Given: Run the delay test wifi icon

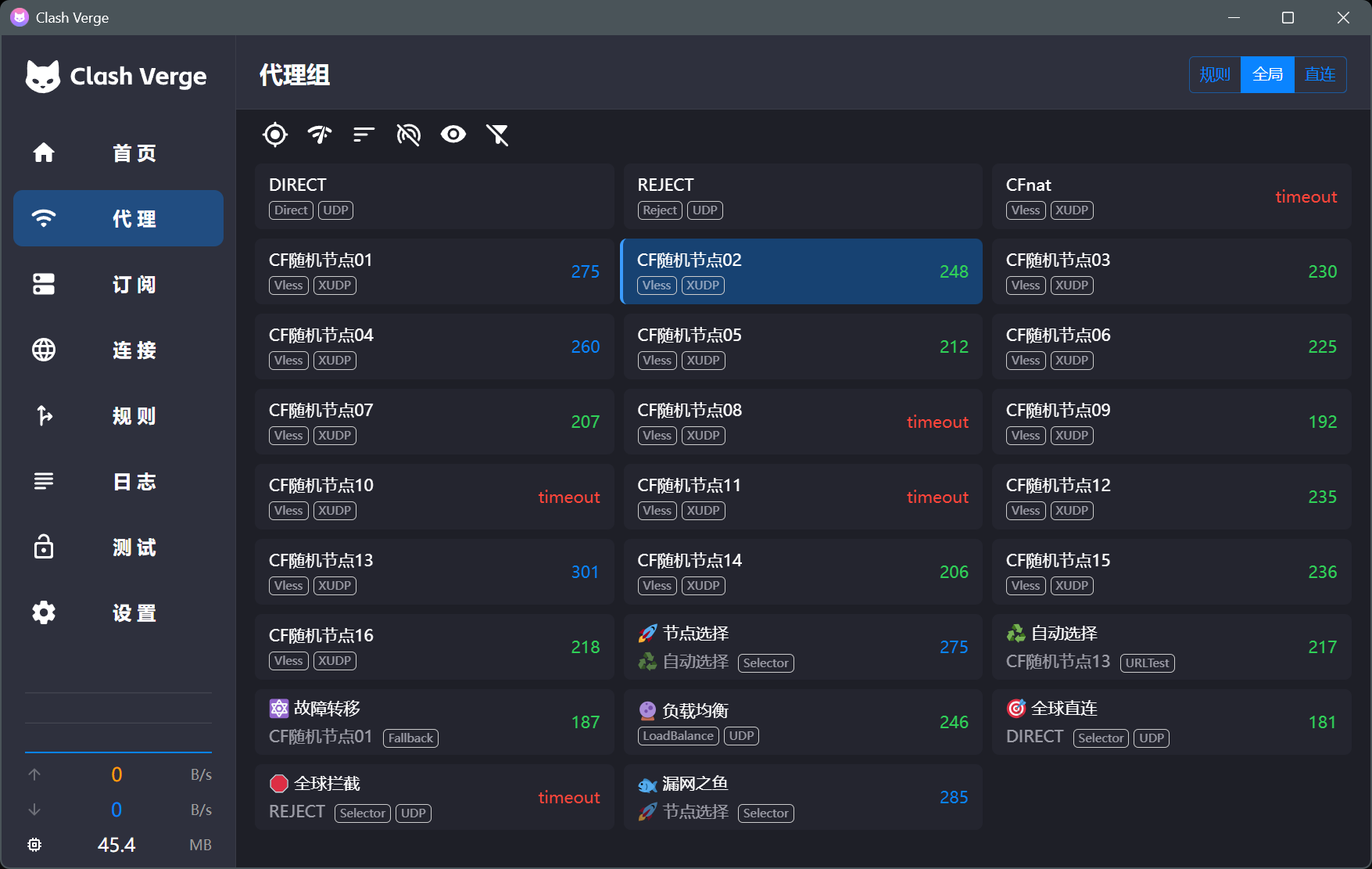Looking at the screenshot, I should [319, 135].
